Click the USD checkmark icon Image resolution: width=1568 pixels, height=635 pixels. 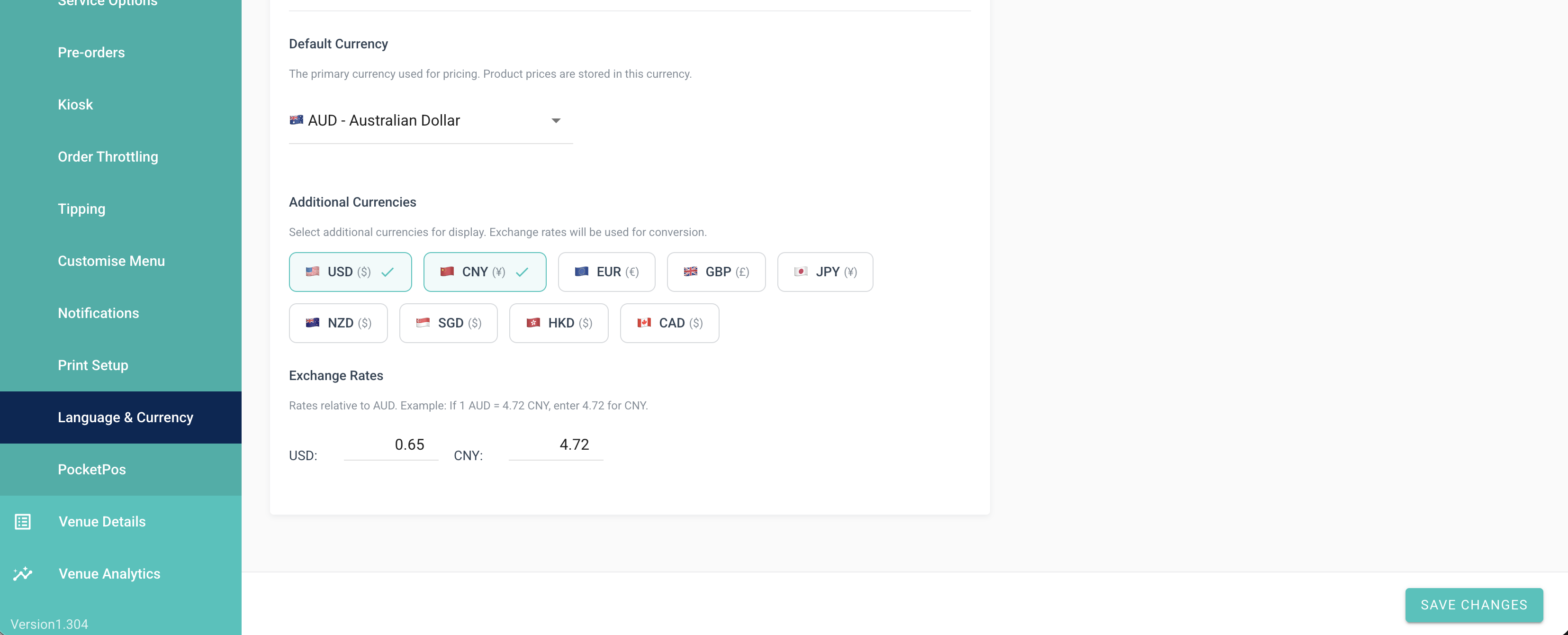387,272
